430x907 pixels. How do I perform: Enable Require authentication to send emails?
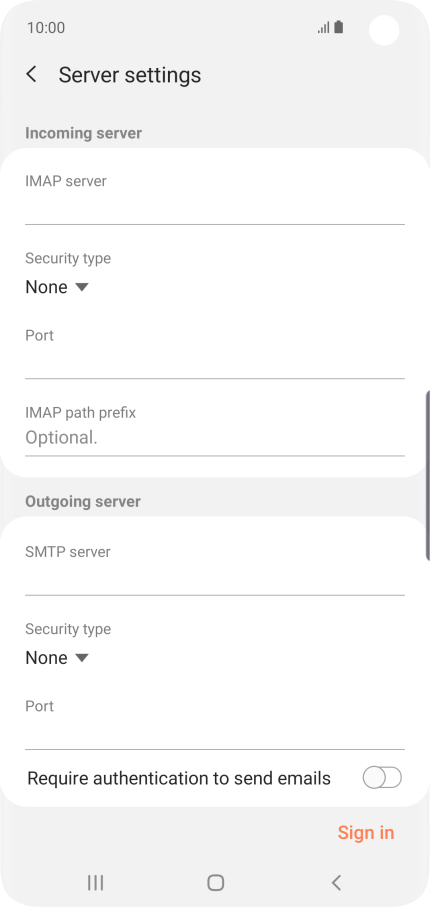pyautogui.click(x=382, y=778)
